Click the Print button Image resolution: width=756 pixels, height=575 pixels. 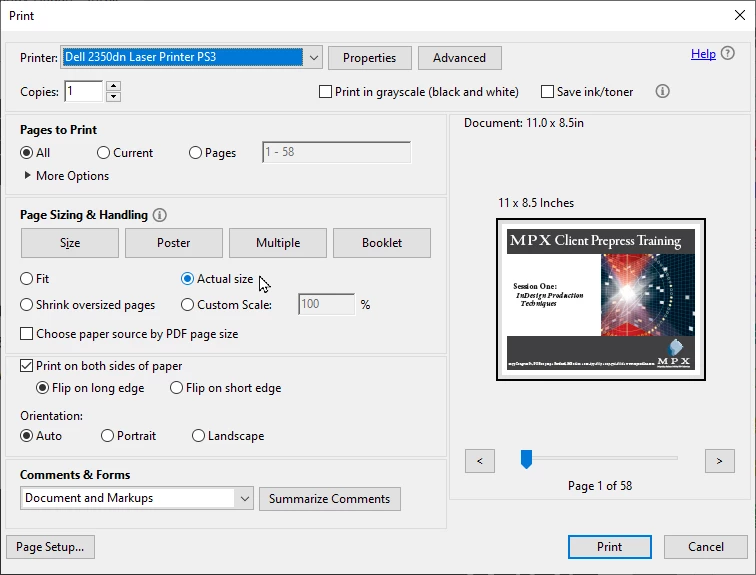pyautogui.click(x=609, y=547)
